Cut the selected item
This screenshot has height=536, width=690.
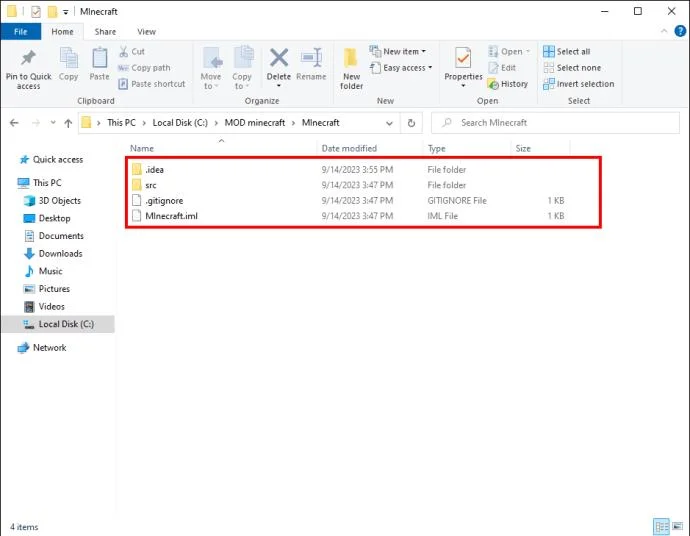click(132, 51)
